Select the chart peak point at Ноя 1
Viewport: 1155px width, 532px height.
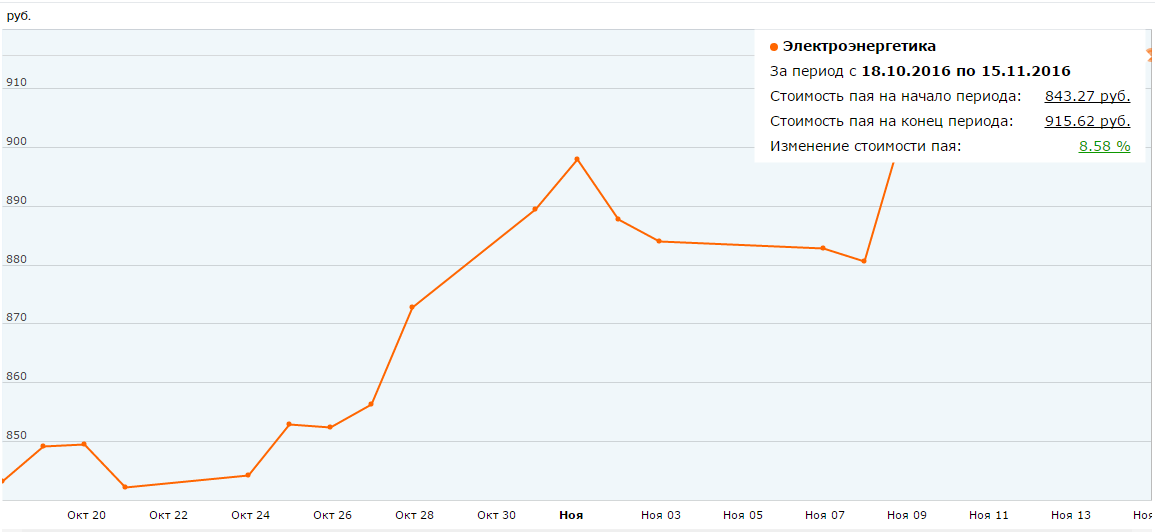point(577,159)
